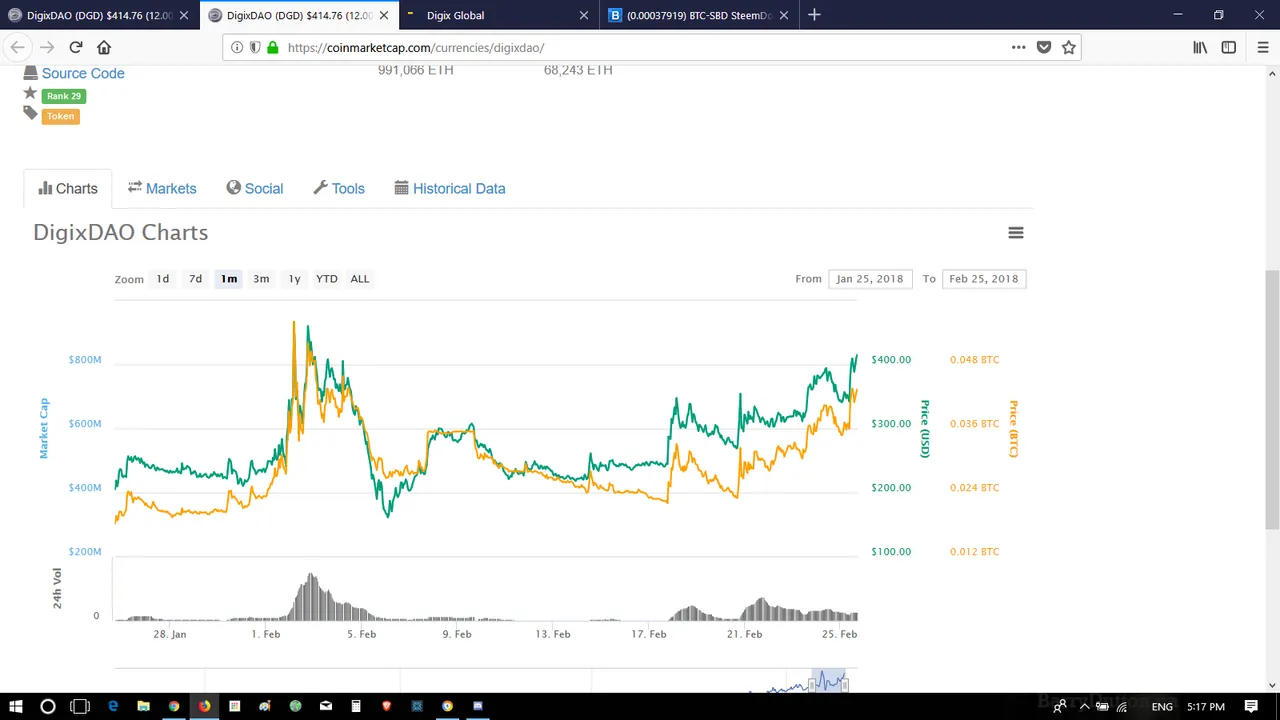Open the Social tab
This screenshot has height=720, width=1280.
(255, 188)
